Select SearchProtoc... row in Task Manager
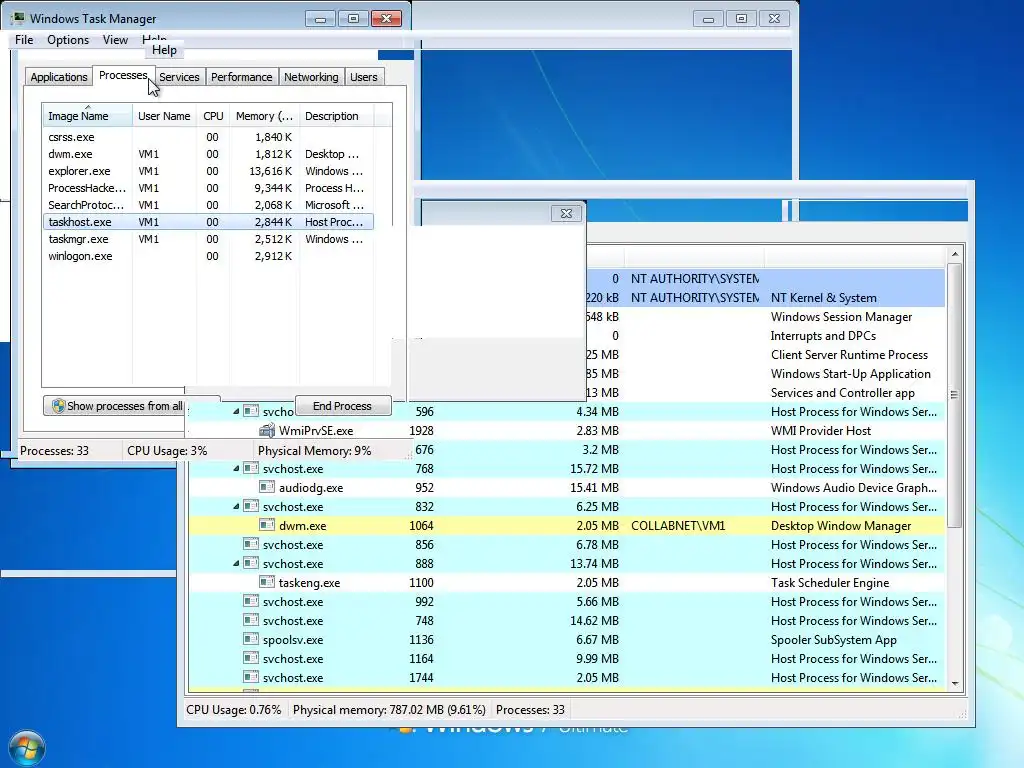This screenshot has width=1024, height=768. [208, 205]
